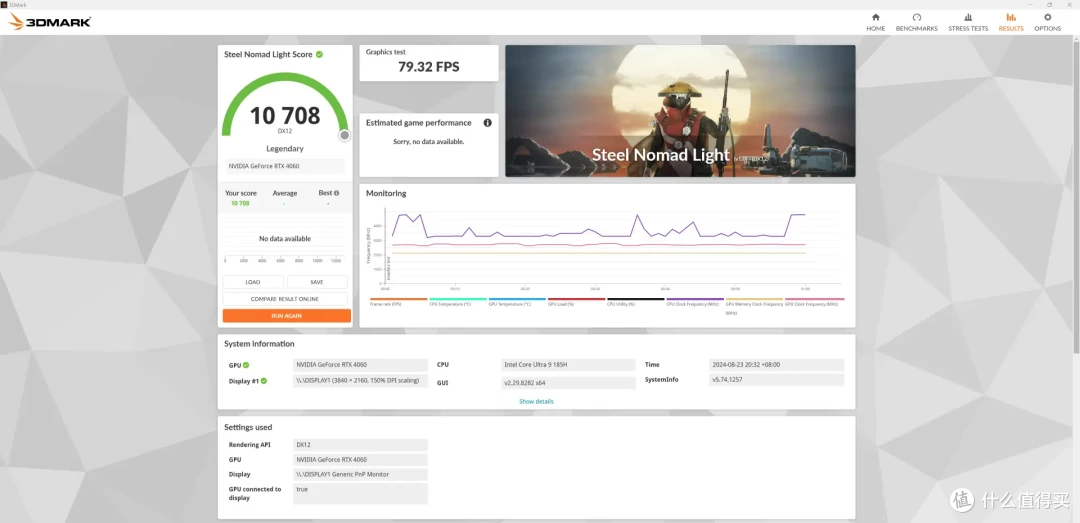Click the Your score value 10 708
Image resolution: width=1080 pixels, height=523 pixels.
[x=240, y=203]
